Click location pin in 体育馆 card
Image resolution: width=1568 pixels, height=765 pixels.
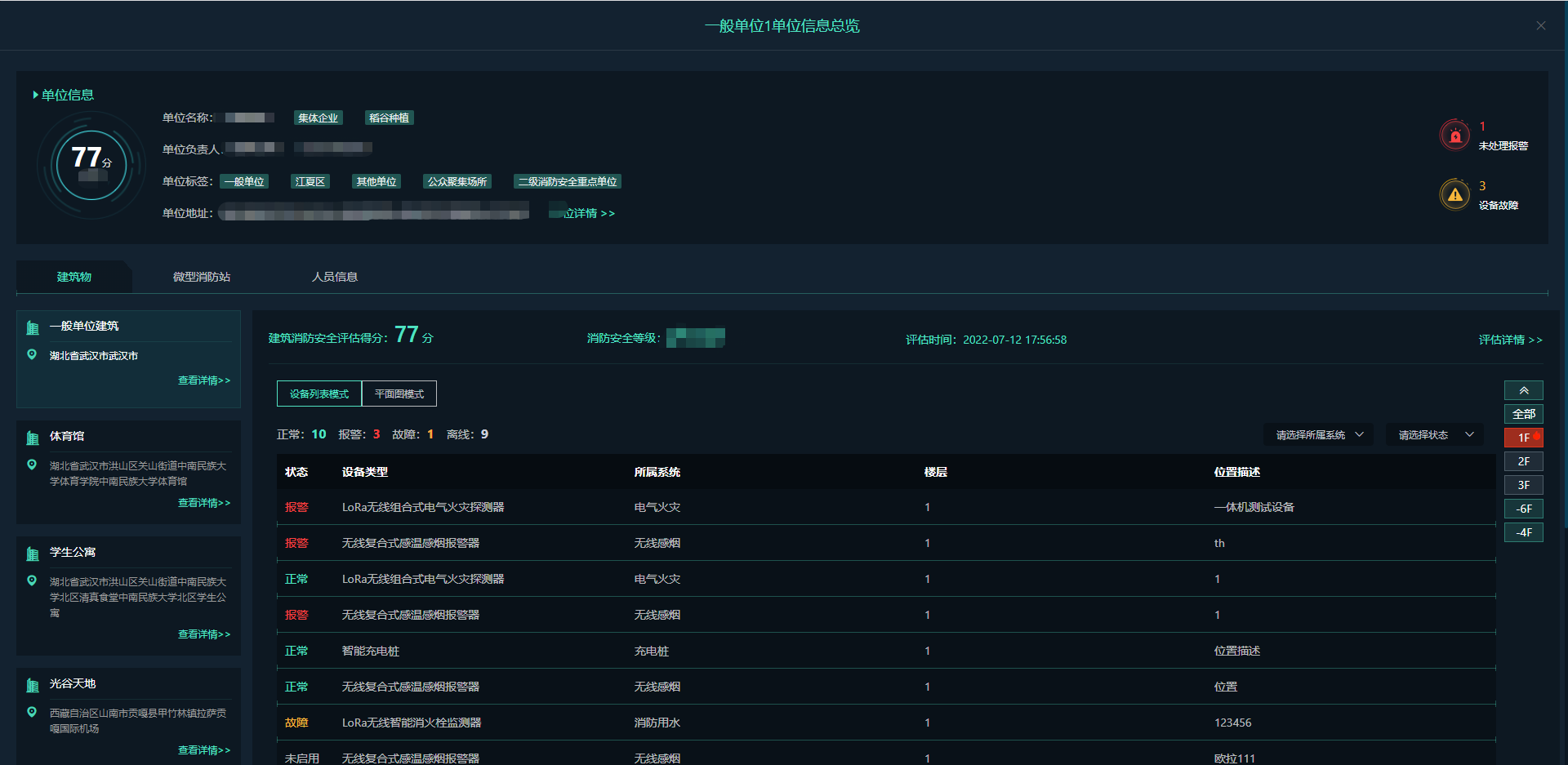click(32, 465)
